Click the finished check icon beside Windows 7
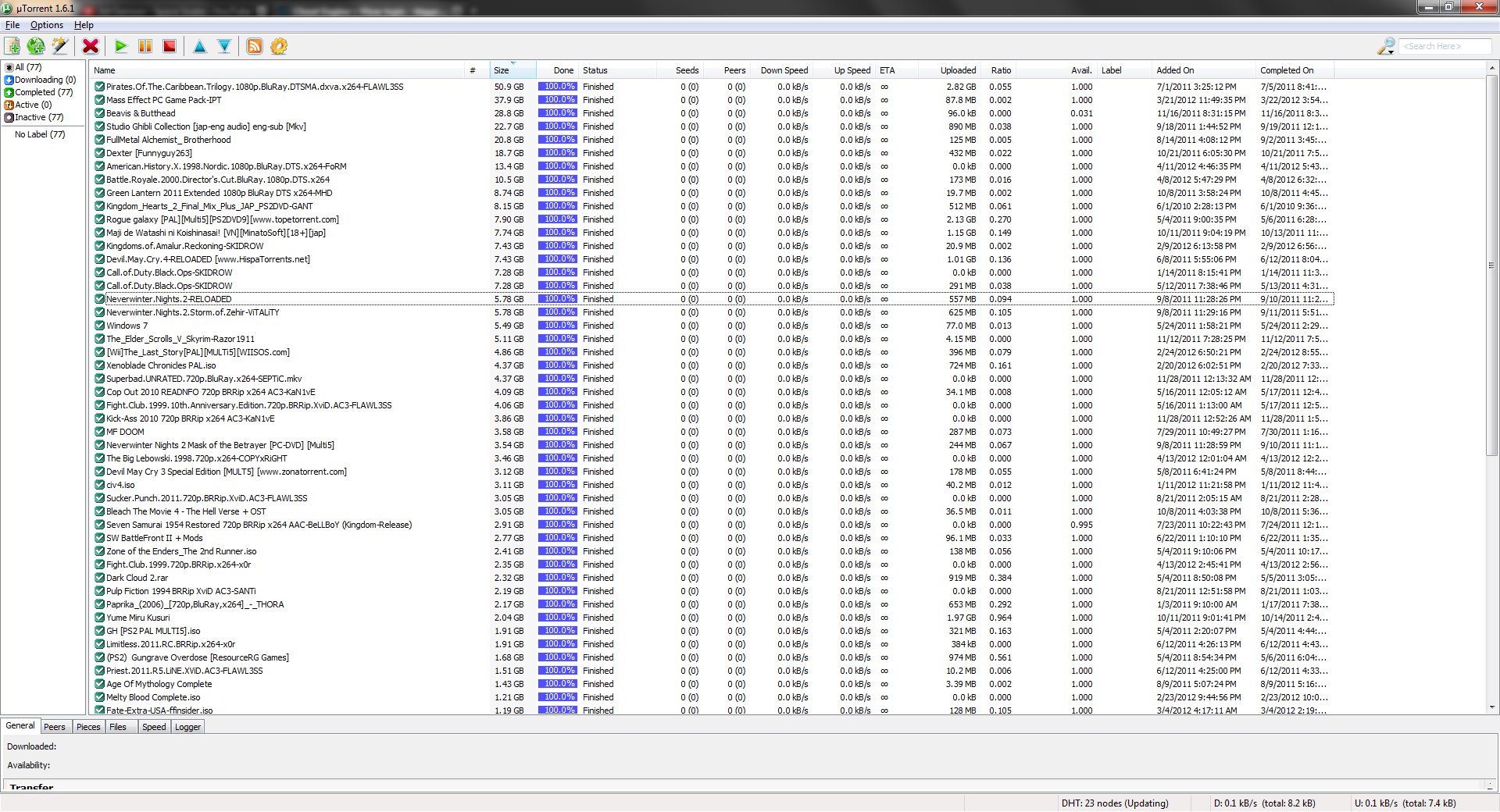The image size is (1500, 812). click(99, 326)
